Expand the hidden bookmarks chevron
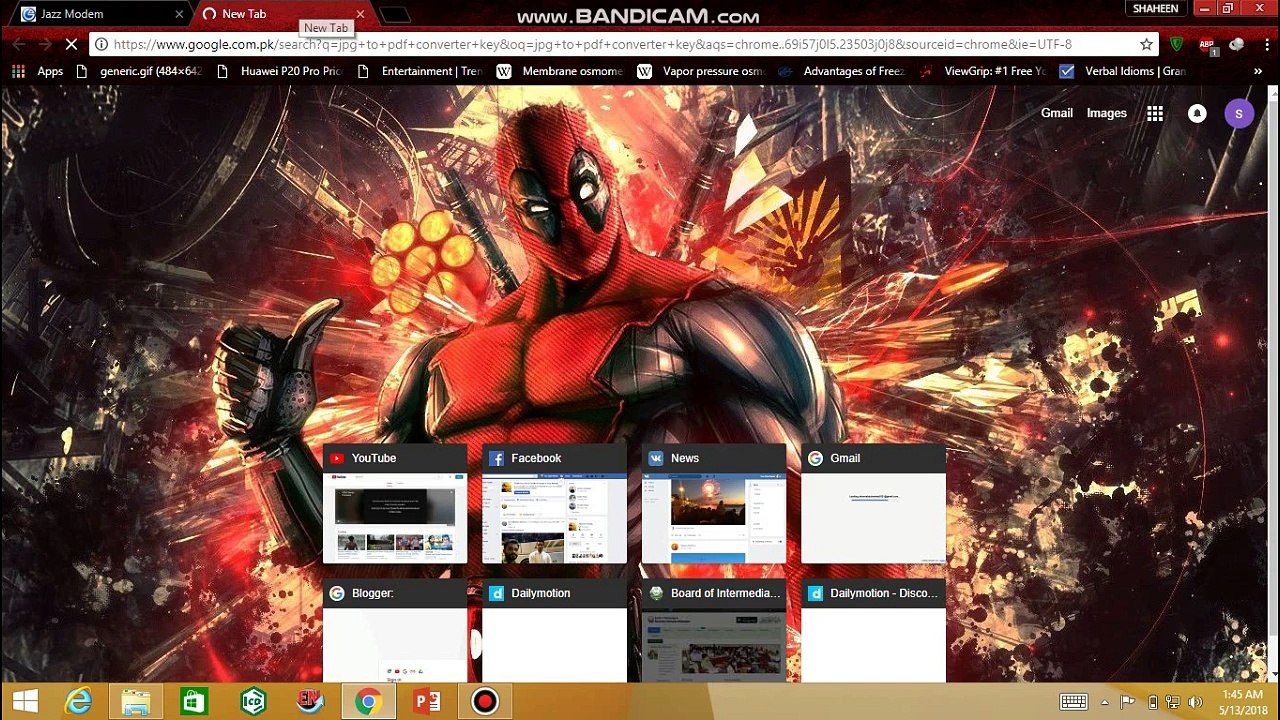 (1257, 71)
